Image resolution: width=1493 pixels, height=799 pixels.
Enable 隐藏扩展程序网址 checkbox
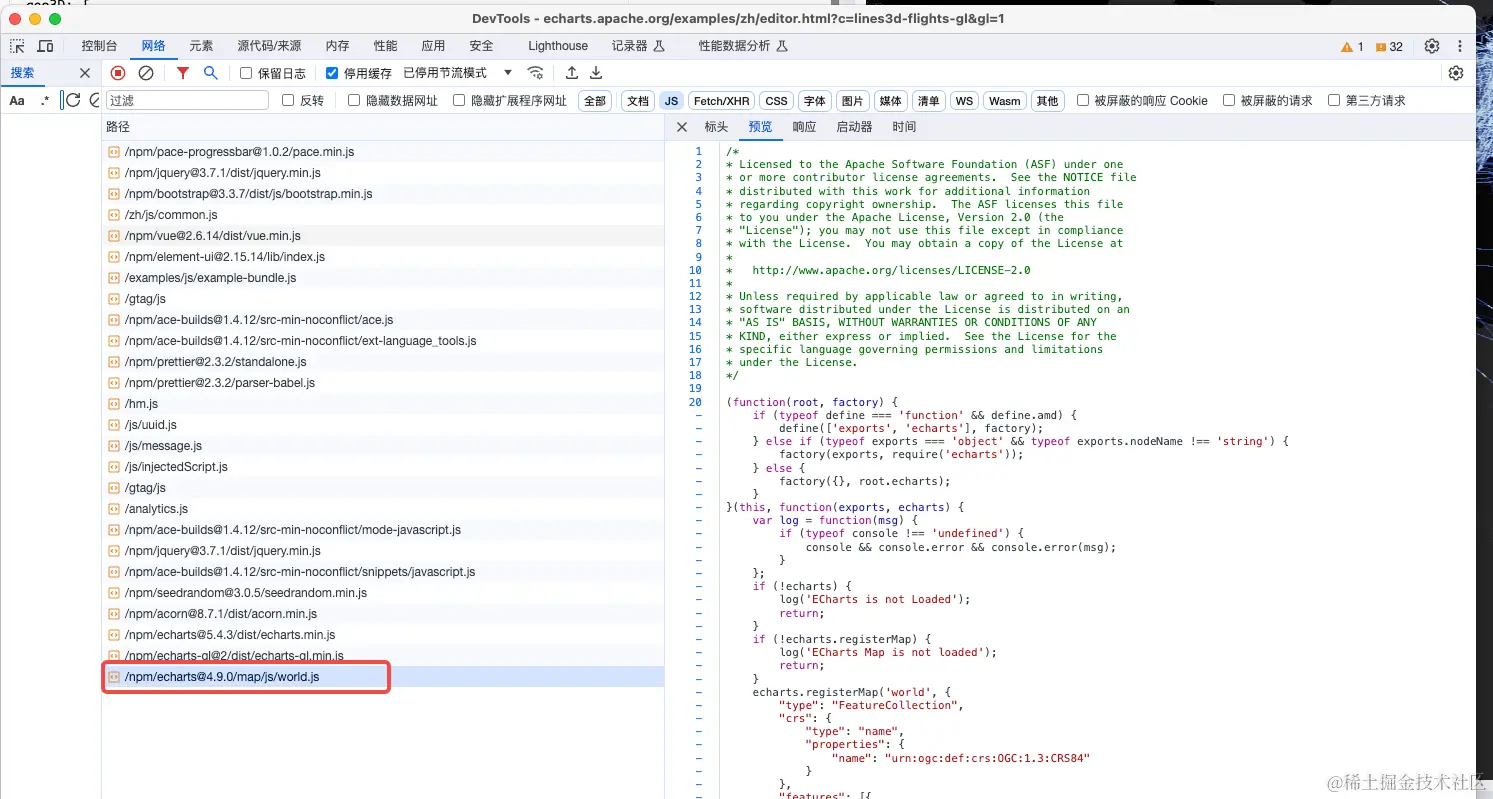pyautogui.click(x=459, y=100)
